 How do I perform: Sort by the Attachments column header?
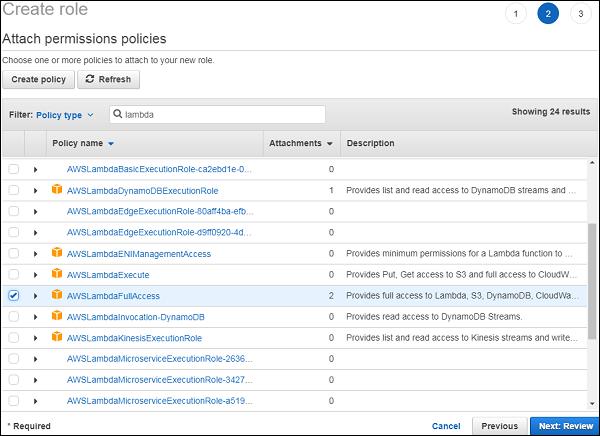click(x=300, y=144)
